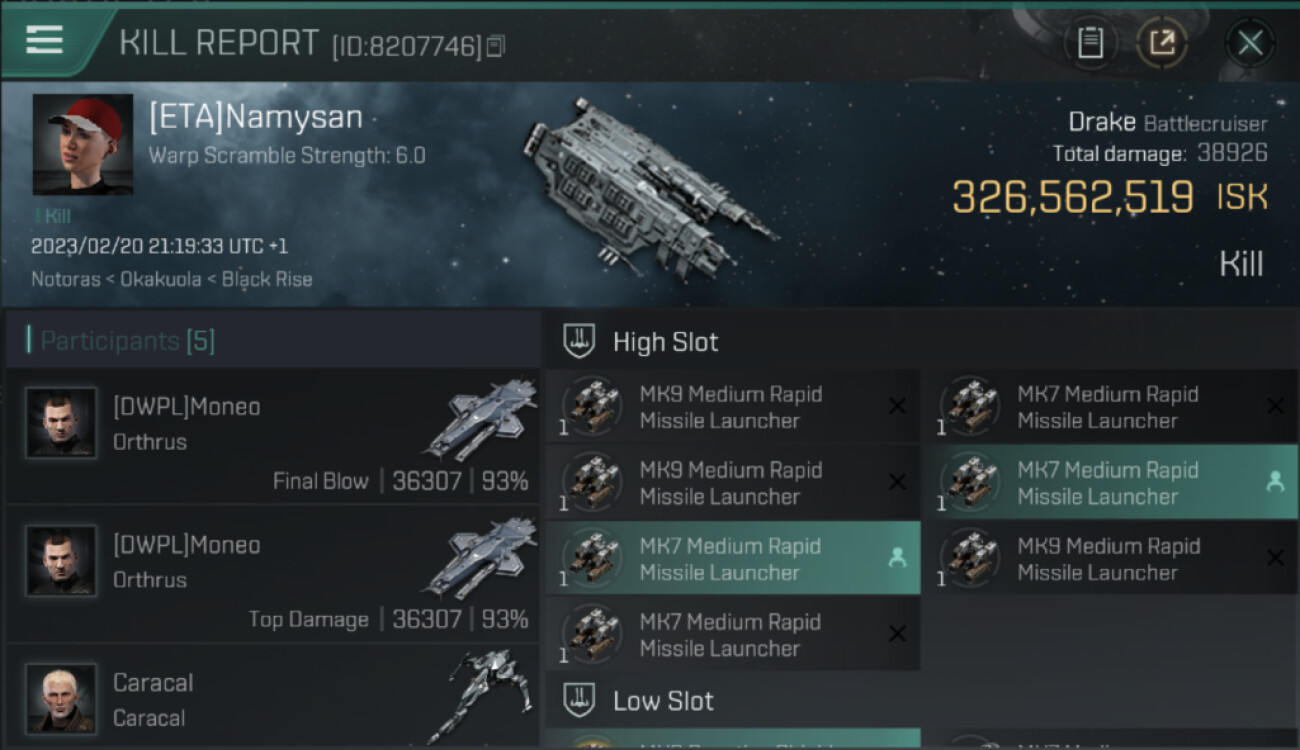
Task: Select the Low Slot section label
Action: [663, 701]
